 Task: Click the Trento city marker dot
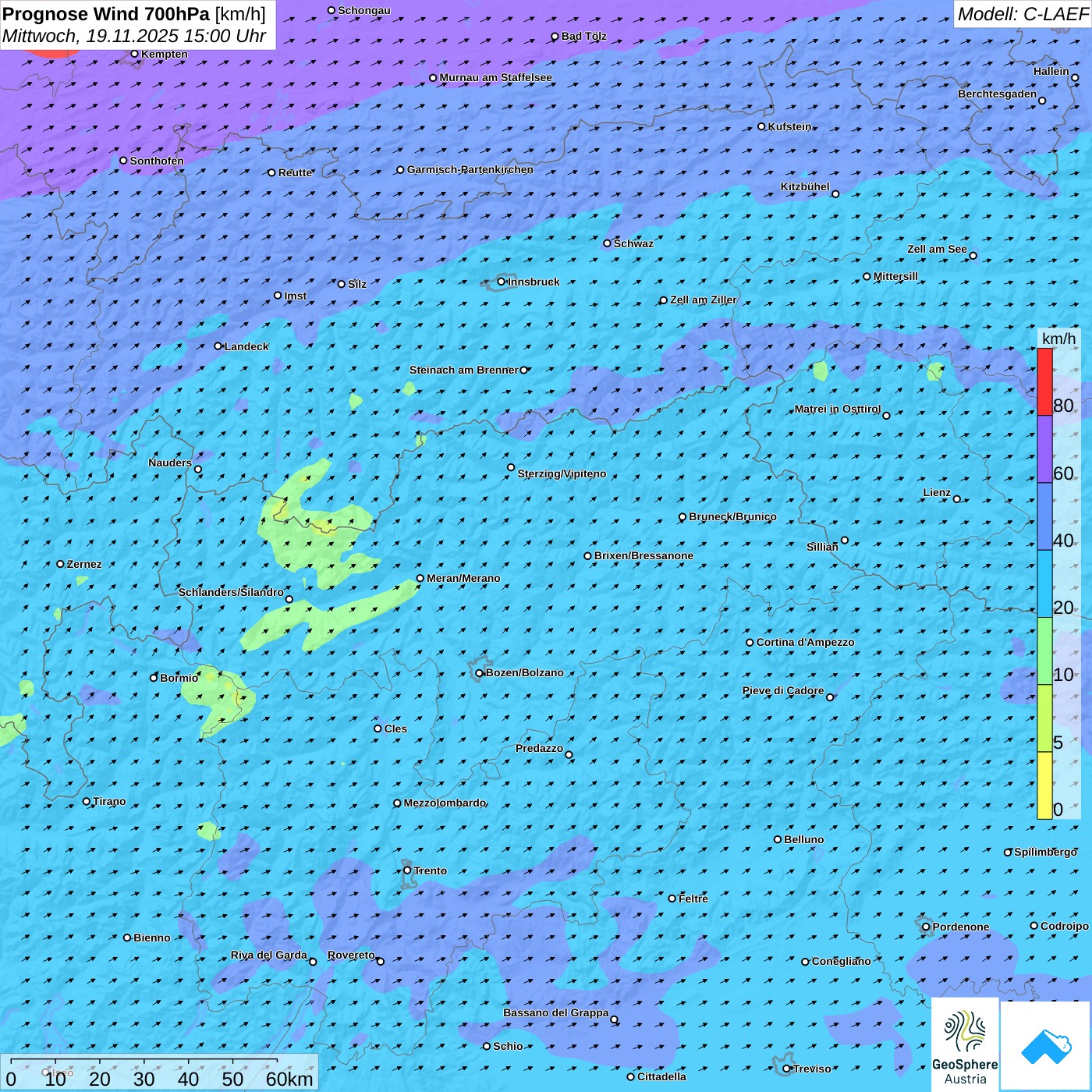[407, 870]
